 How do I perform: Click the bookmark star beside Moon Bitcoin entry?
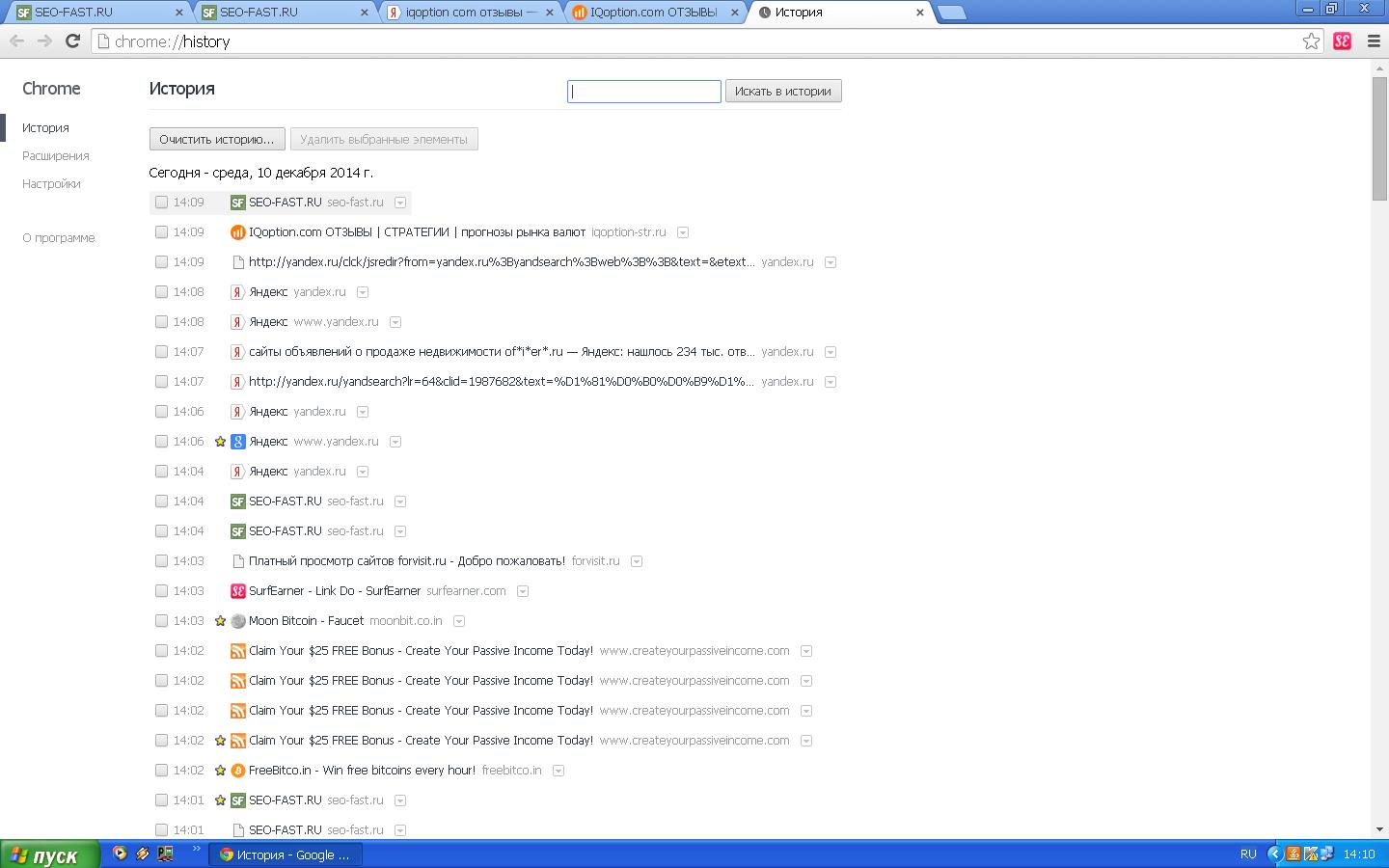pyautogui.click(x=220, y=621)
